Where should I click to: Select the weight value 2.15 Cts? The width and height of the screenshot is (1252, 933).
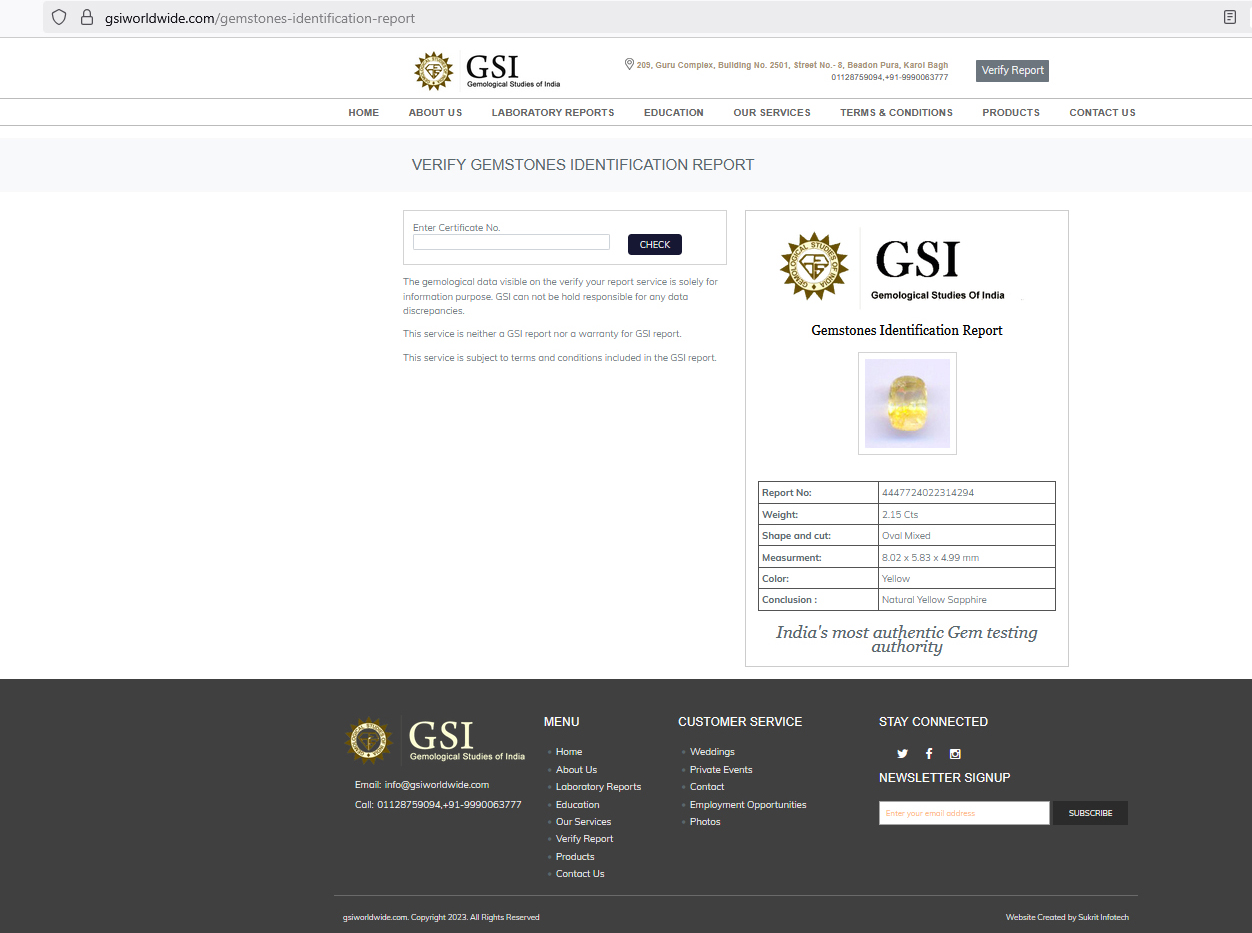pyautogui.click(x=900, y=514)
